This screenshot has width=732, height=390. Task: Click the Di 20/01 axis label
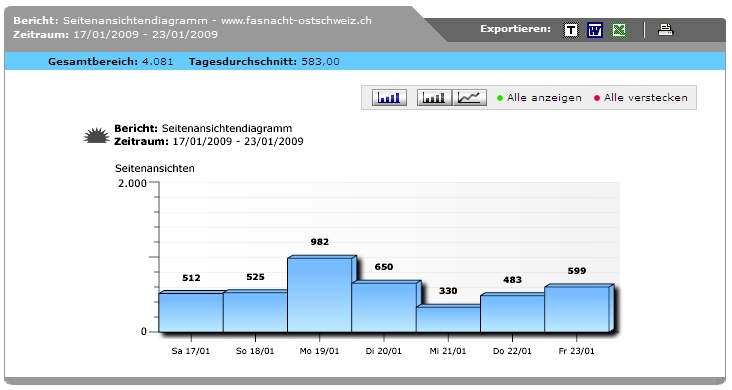click(384, 351)
